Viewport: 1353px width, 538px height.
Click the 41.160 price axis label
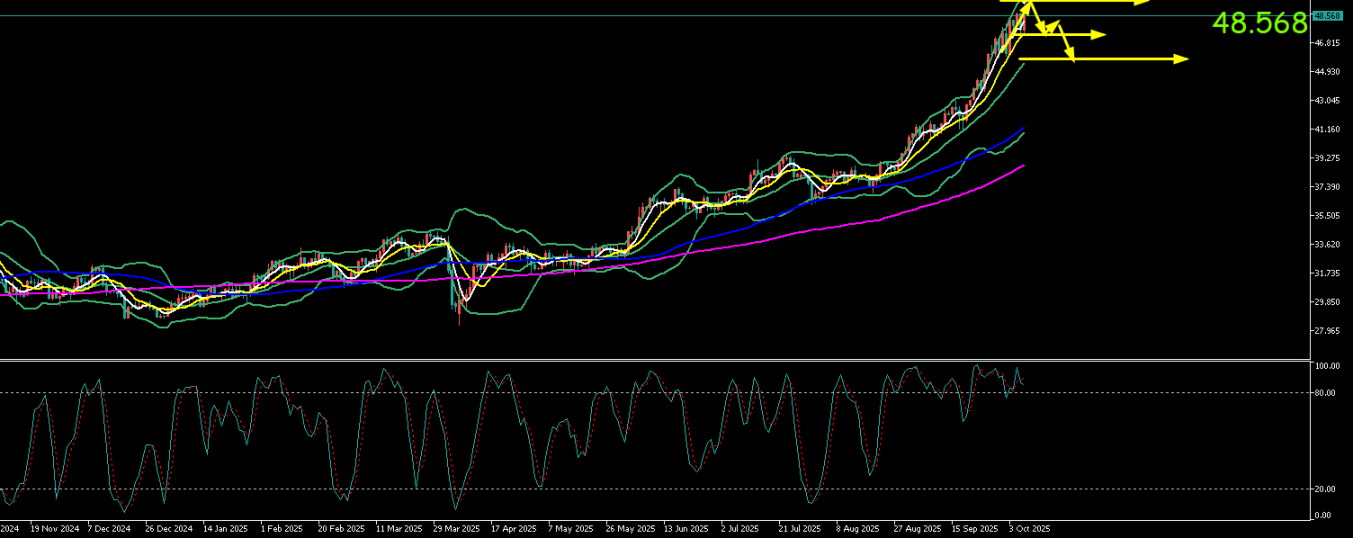(x=1328, y=129)
